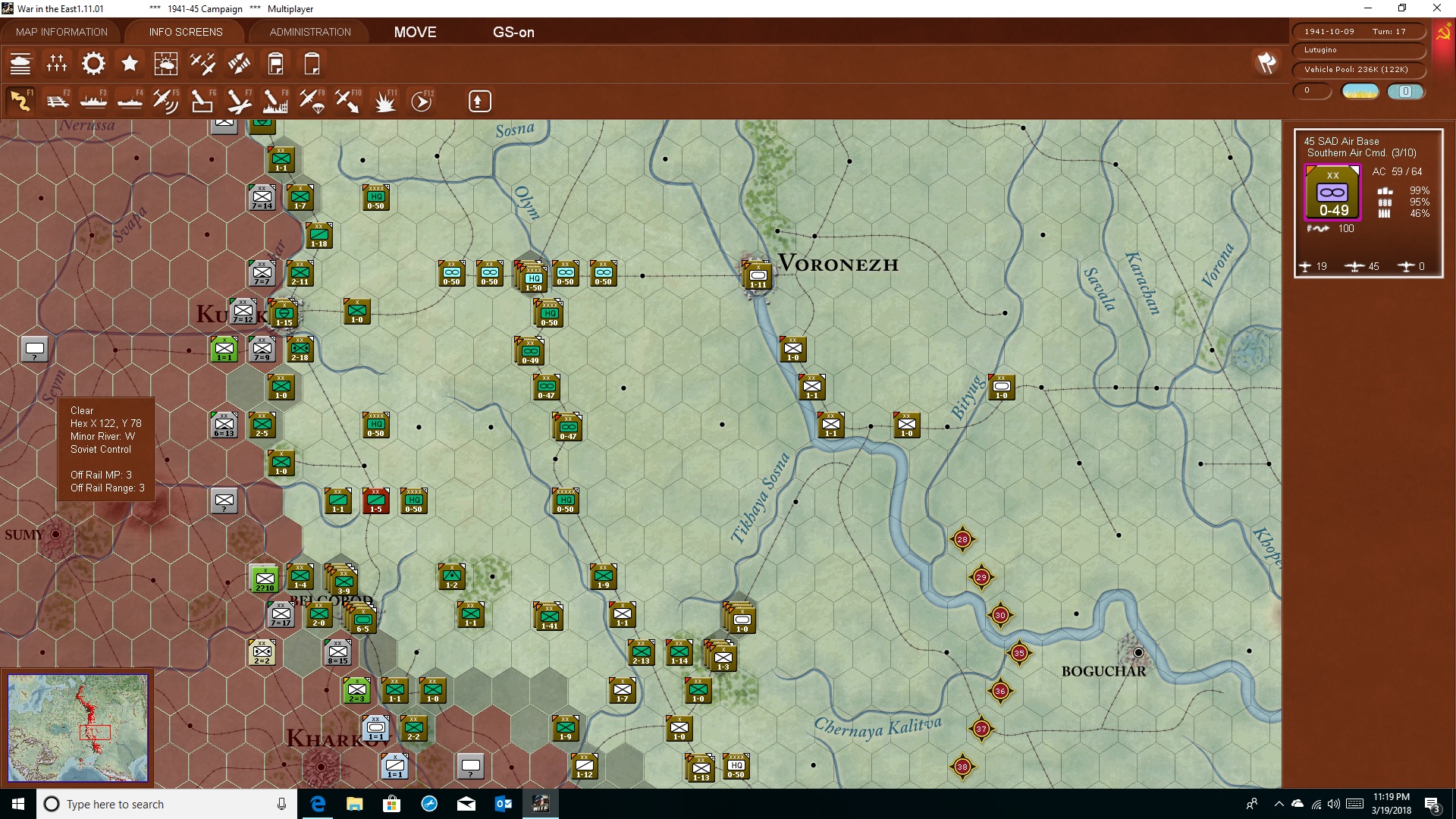Open the losses screen with cross icons
1456x819 pixels.
click(57, 64)
